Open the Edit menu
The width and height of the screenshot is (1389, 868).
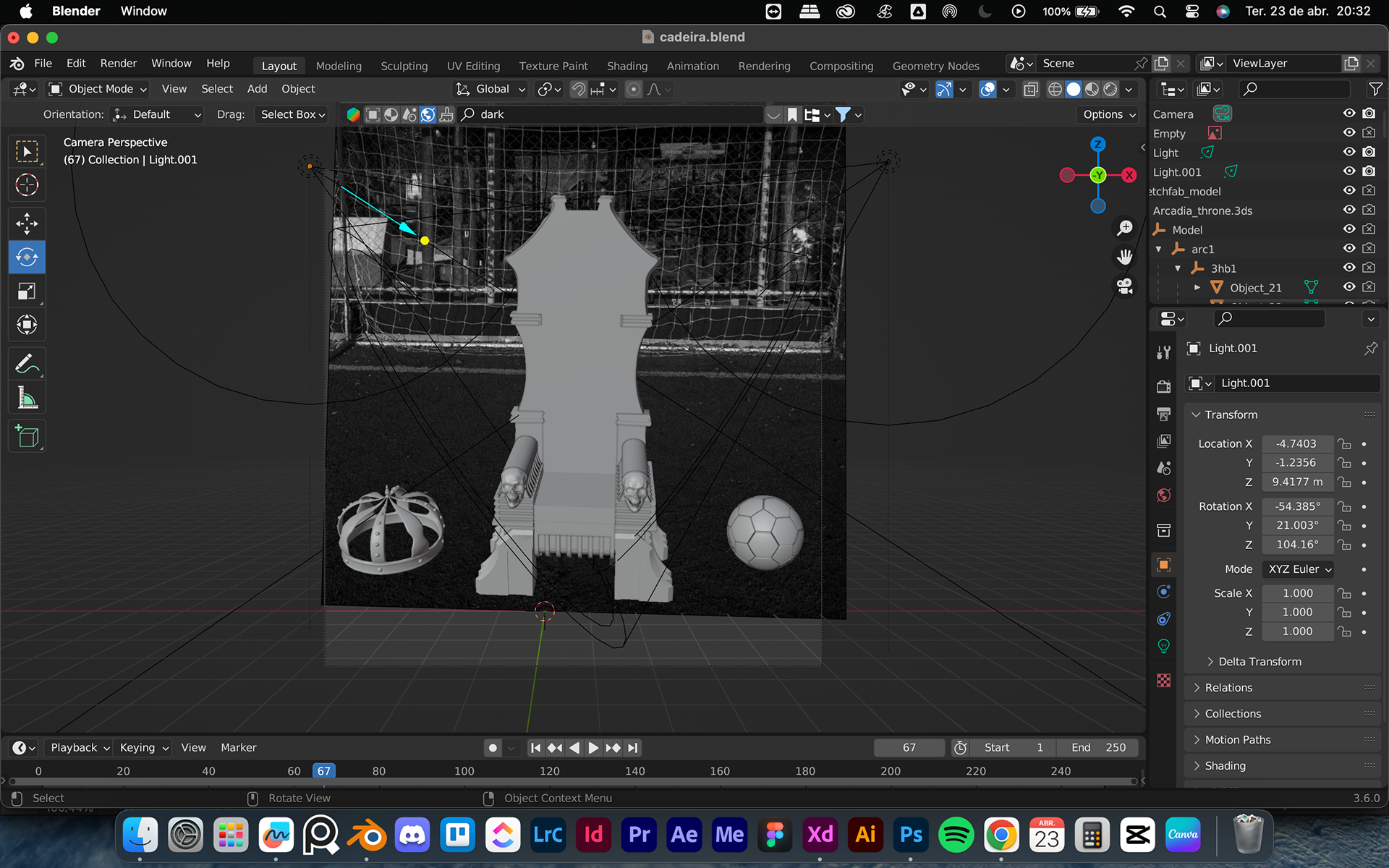76,64
